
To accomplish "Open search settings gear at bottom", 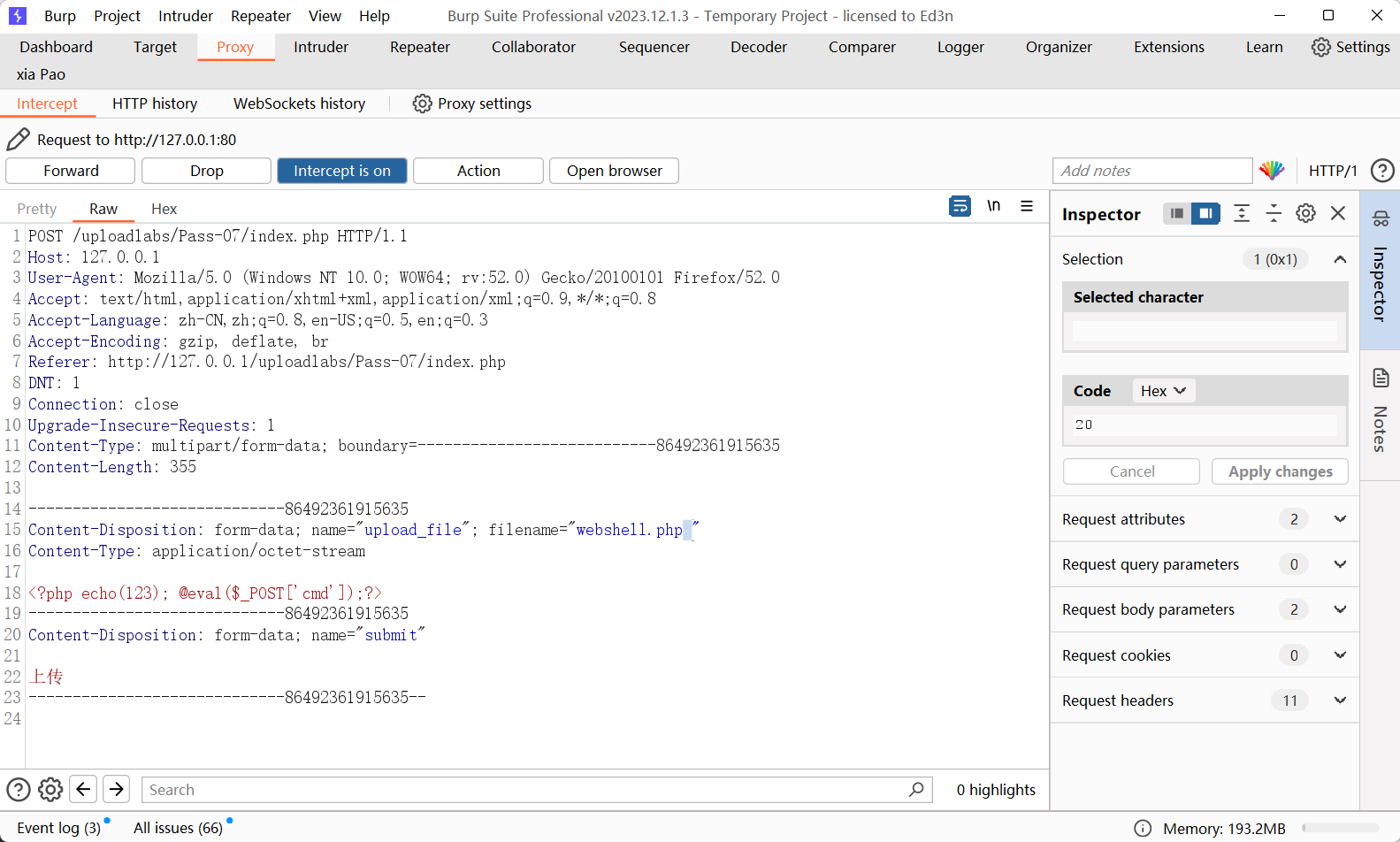I will 50,789.
